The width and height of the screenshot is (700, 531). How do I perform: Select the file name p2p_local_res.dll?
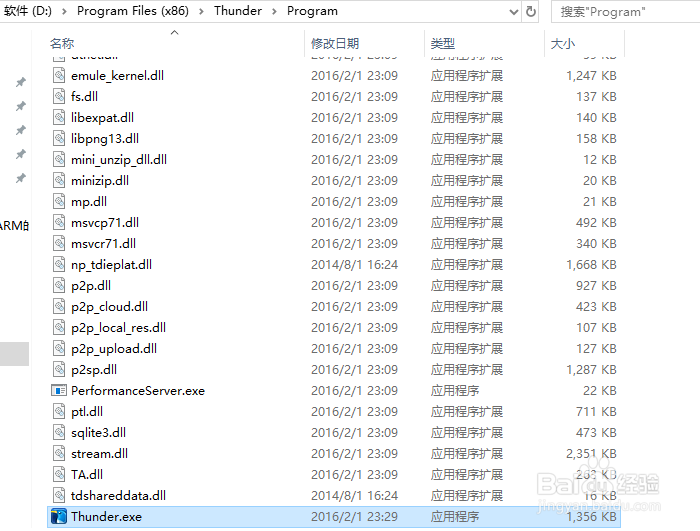(x=118, y=327)
